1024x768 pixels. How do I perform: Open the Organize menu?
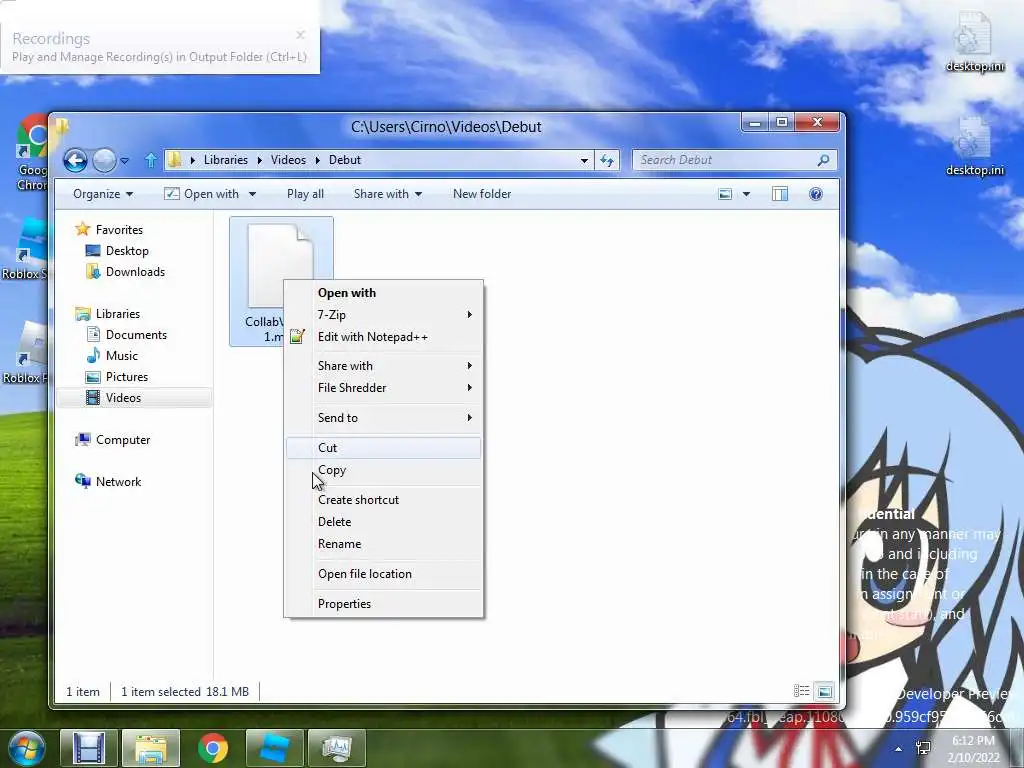(x=103, y=194)
